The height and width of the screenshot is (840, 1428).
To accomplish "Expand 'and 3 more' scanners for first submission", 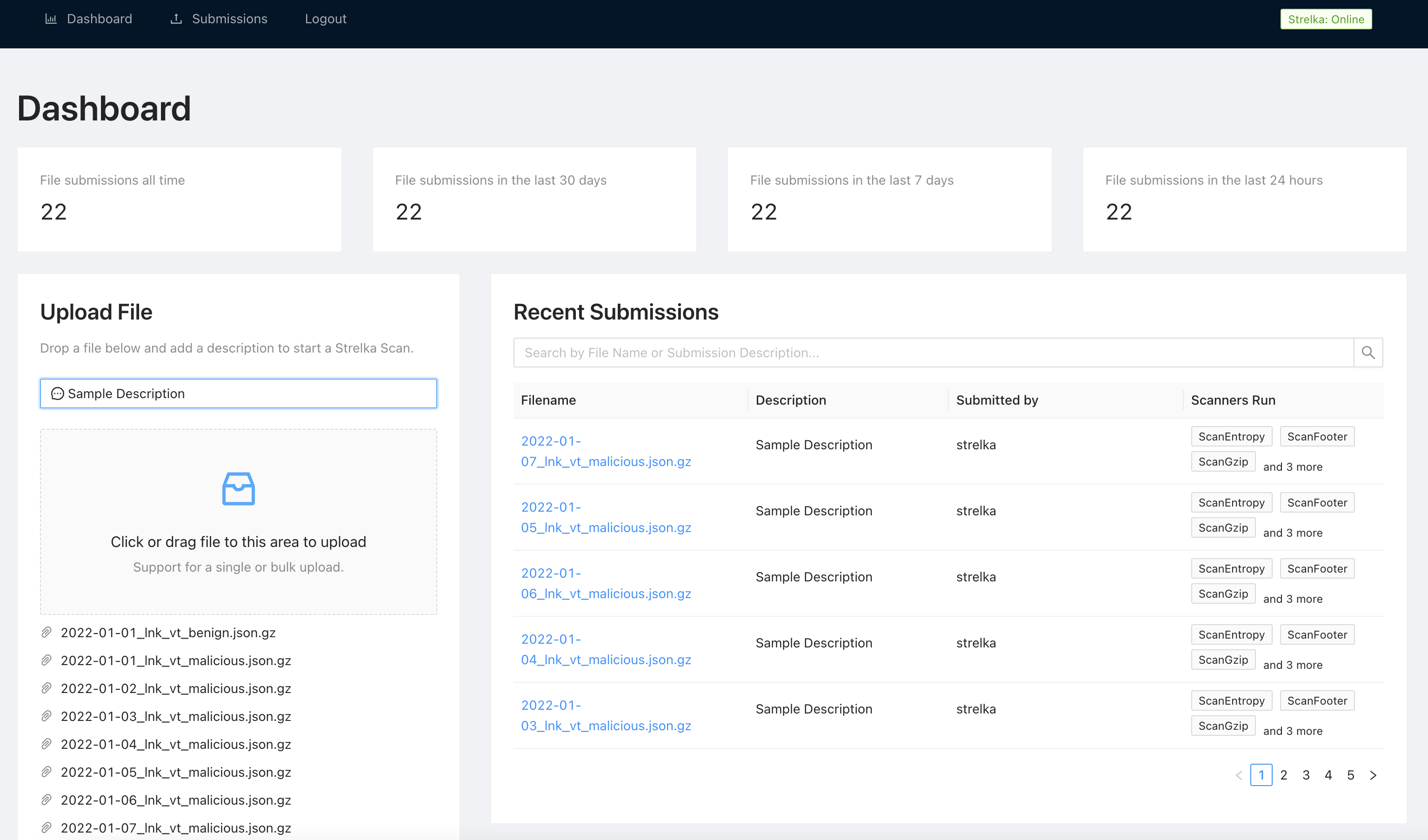I will tap(1293, 466).
